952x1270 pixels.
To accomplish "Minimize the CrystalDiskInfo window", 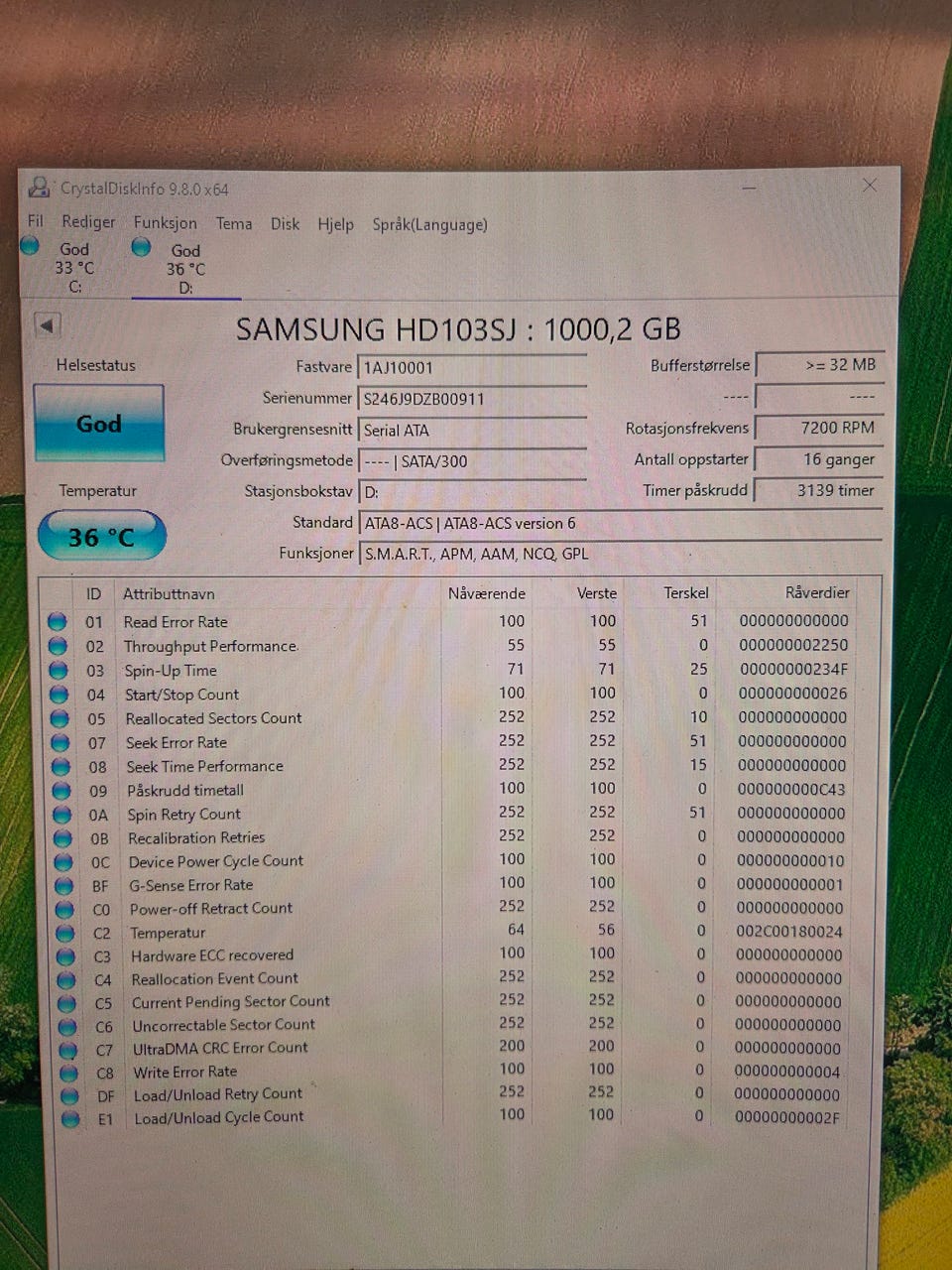I will pyautogui.click(x=750, y=186).
